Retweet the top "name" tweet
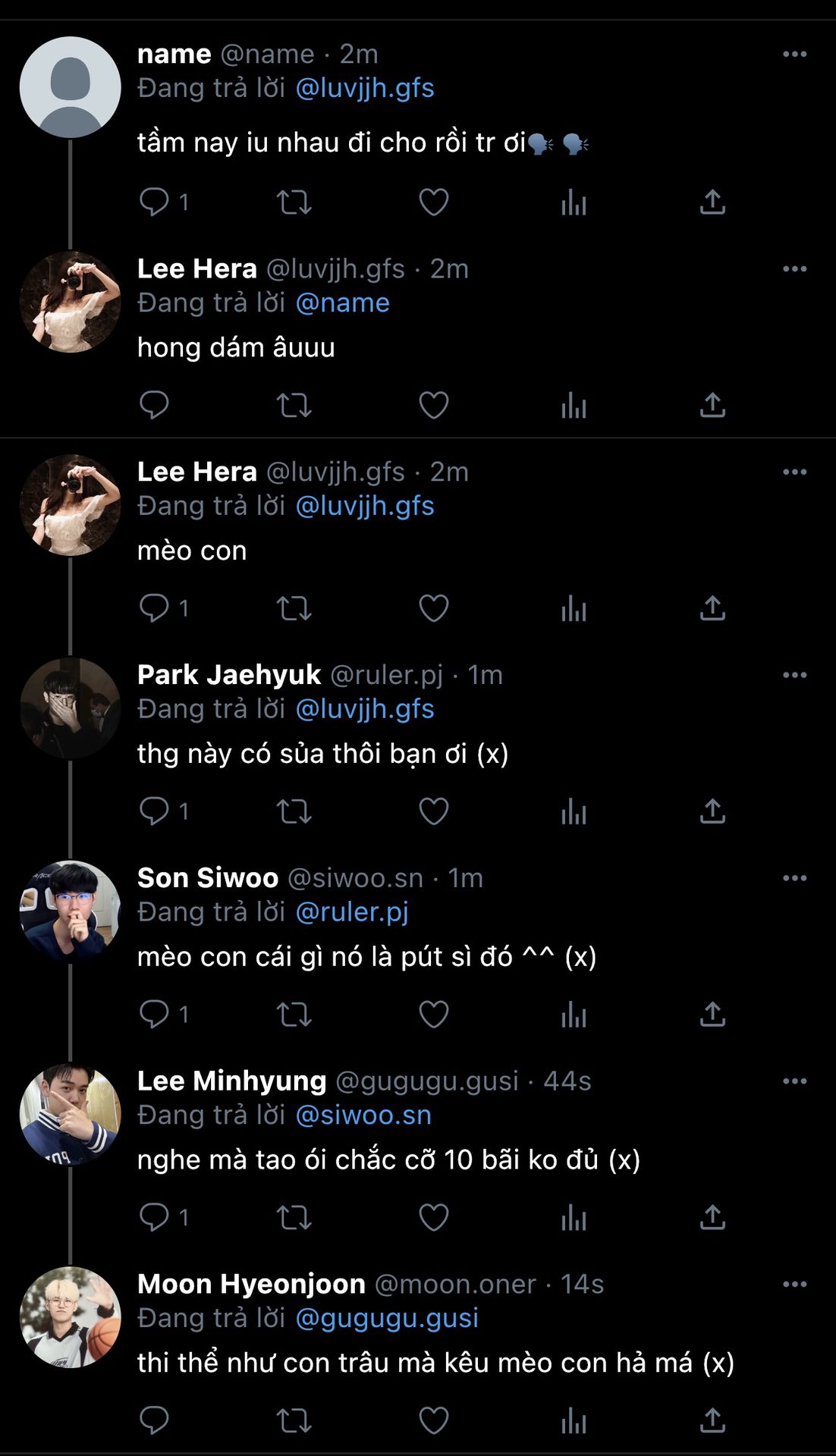Viewport: 836px width, 1456px height. (294, 202)
